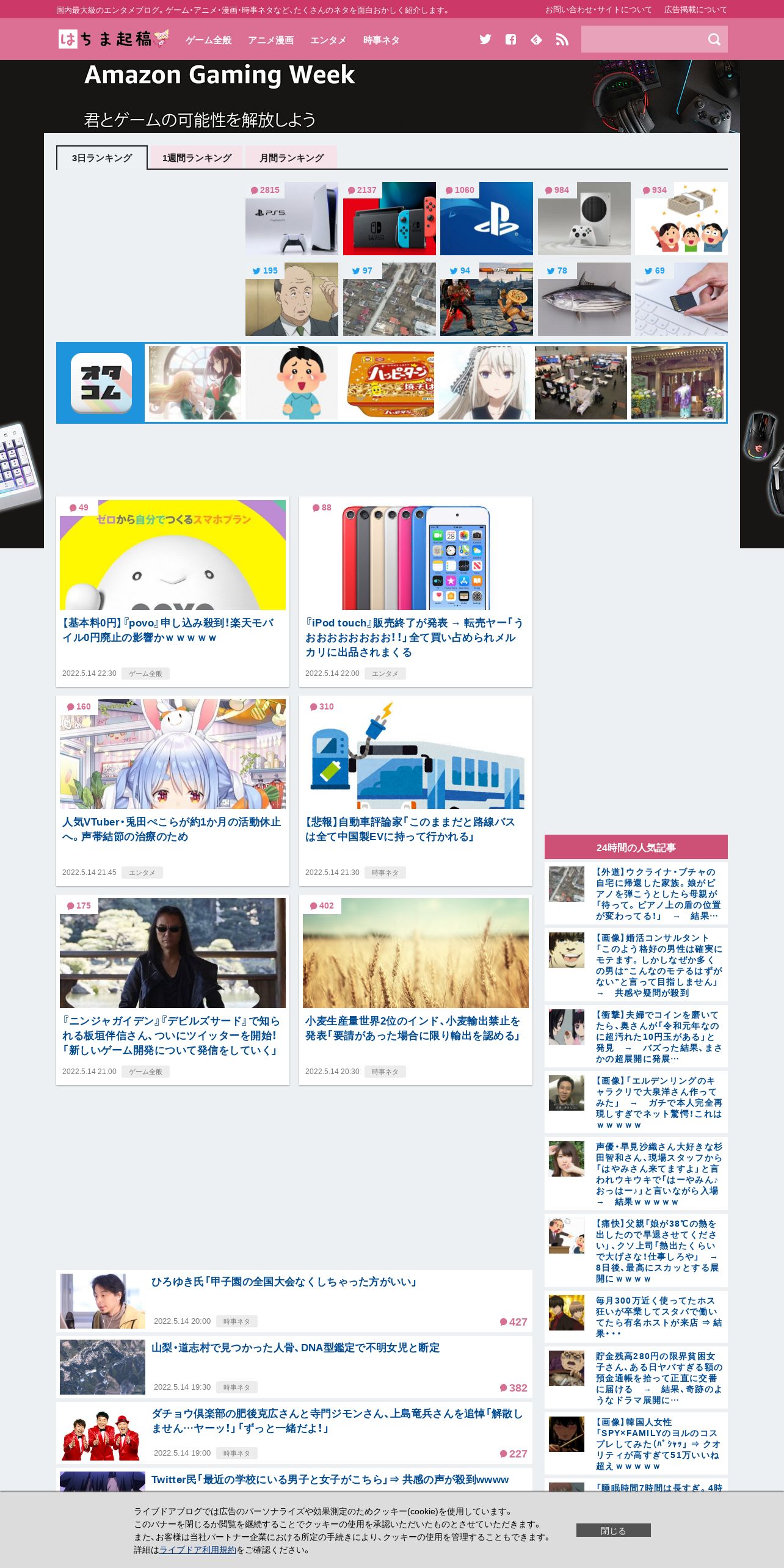Open ライブドア利用規約 link in cookie banner
The width and height of the screenshot is (784, 1568).
pos(198,1550)
